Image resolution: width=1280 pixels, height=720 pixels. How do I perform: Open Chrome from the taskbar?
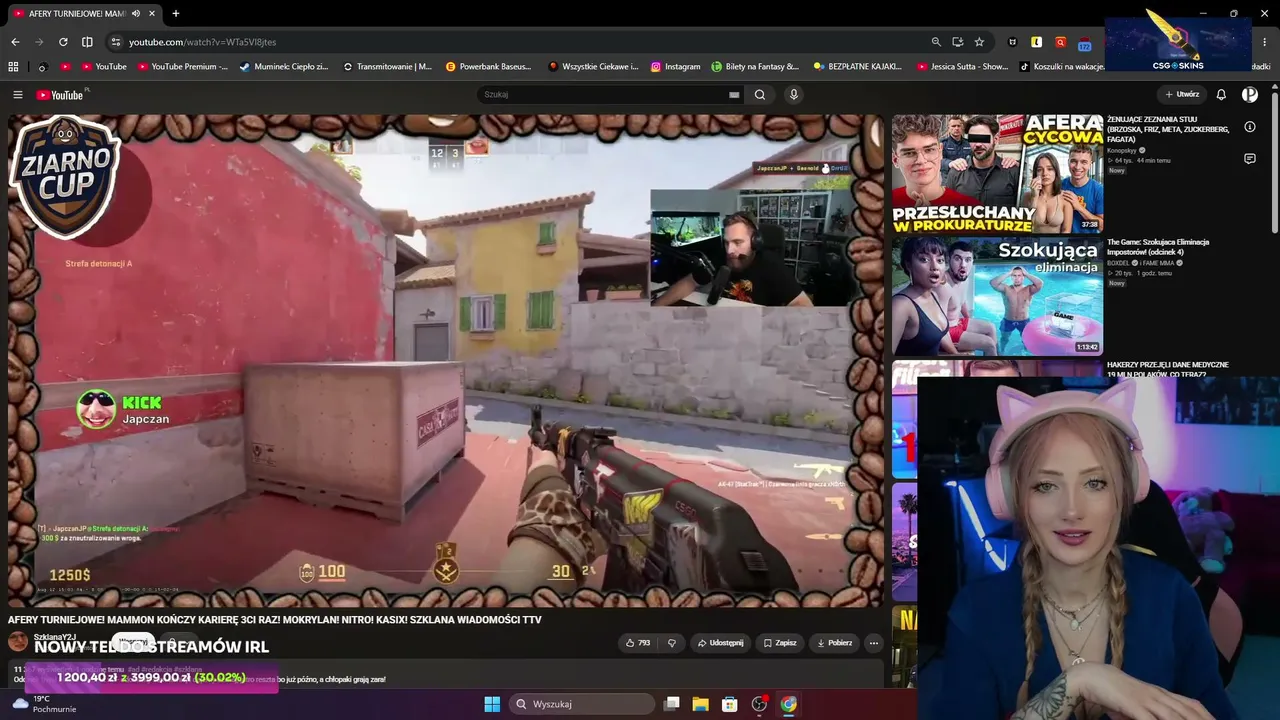[x=789, y=704]
